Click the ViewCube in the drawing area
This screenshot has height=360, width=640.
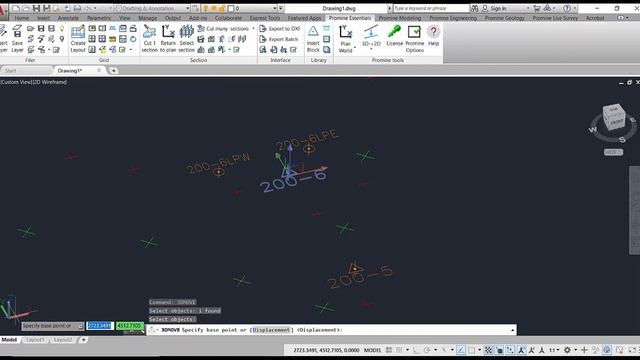coord(613,117)
